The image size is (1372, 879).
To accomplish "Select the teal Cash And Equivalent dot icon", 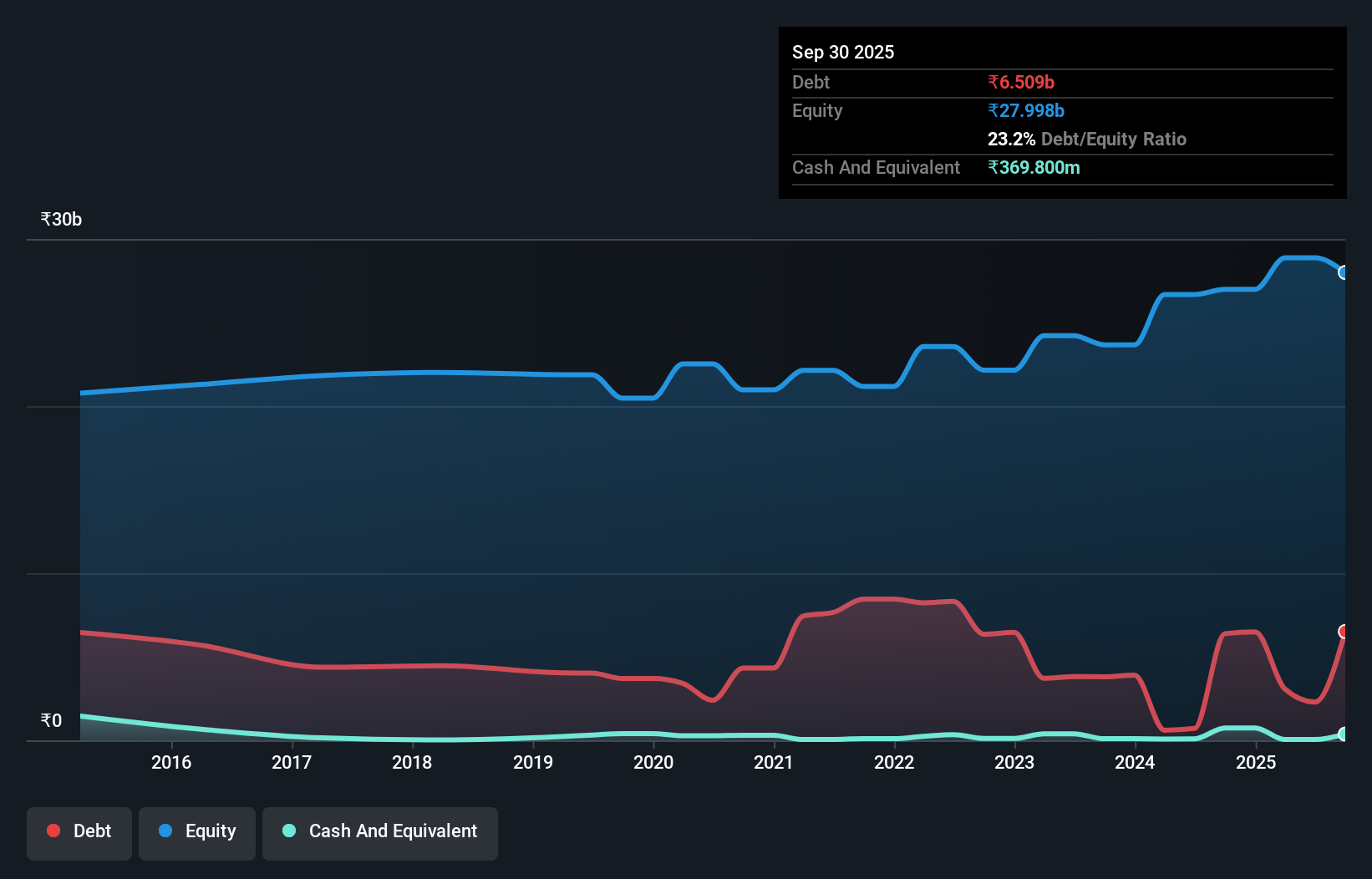I will (288, 831).
